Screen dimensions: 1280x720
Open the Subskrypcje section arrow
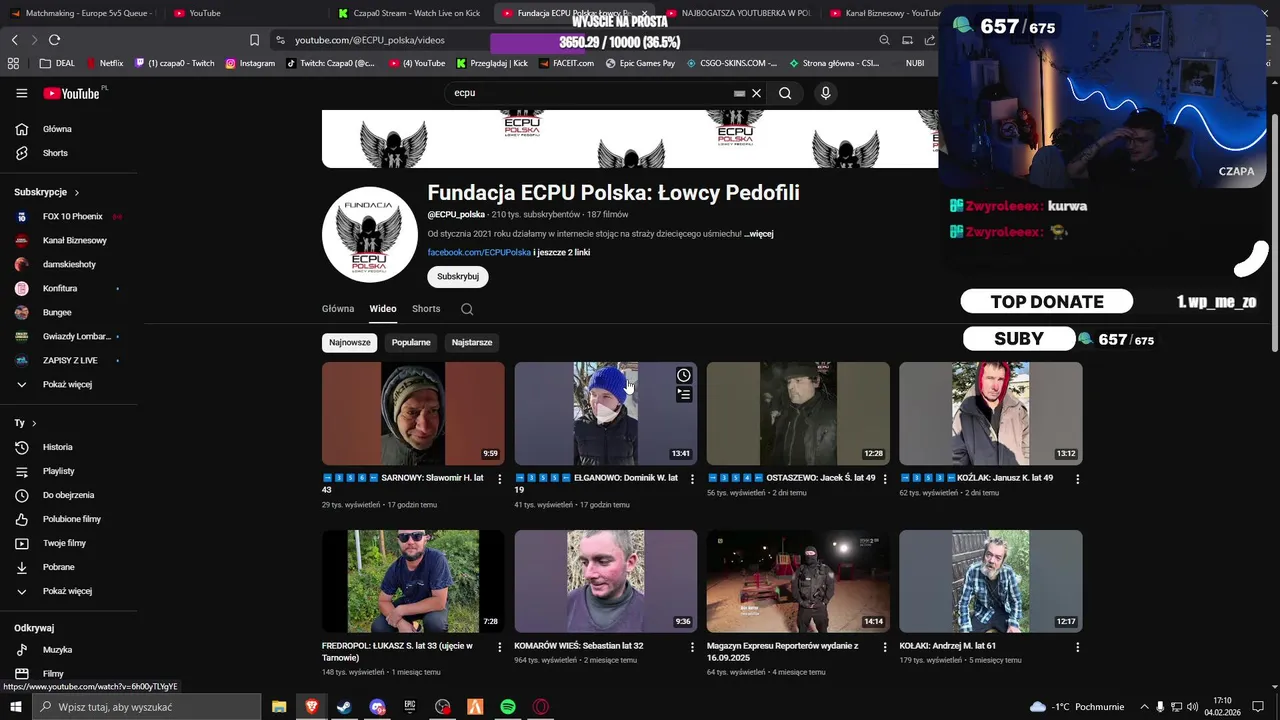[x=77, y=192]
